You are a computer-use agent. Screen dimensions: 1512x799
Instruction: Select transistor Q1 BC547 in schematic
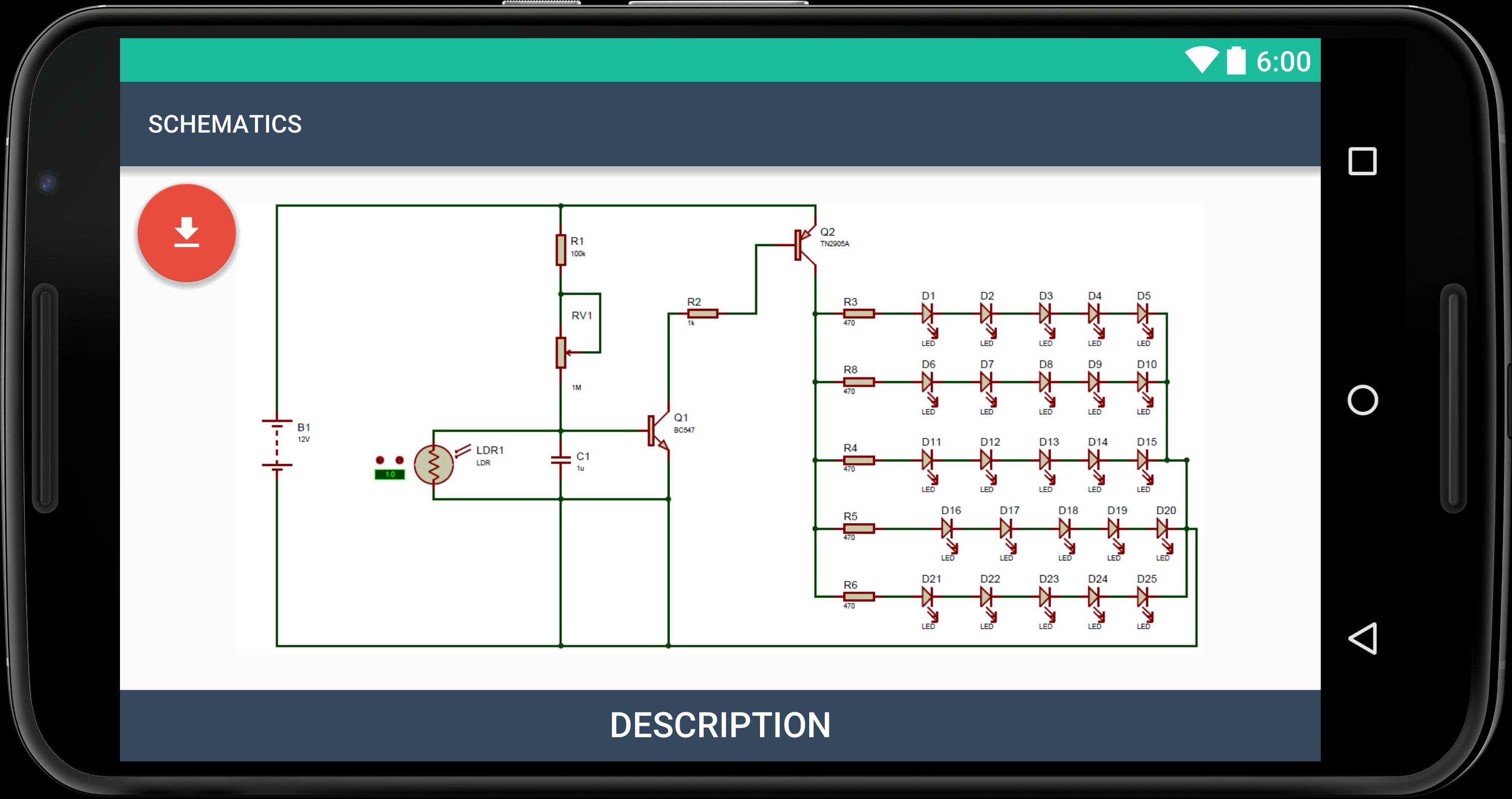tap(659, 430)
